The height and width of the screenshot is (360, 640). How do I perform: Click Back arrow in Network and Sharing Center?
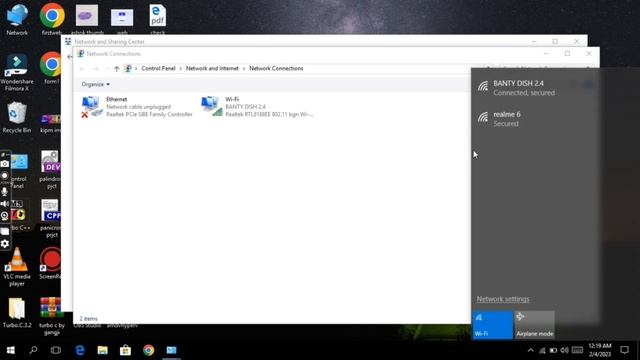(69, 57)
